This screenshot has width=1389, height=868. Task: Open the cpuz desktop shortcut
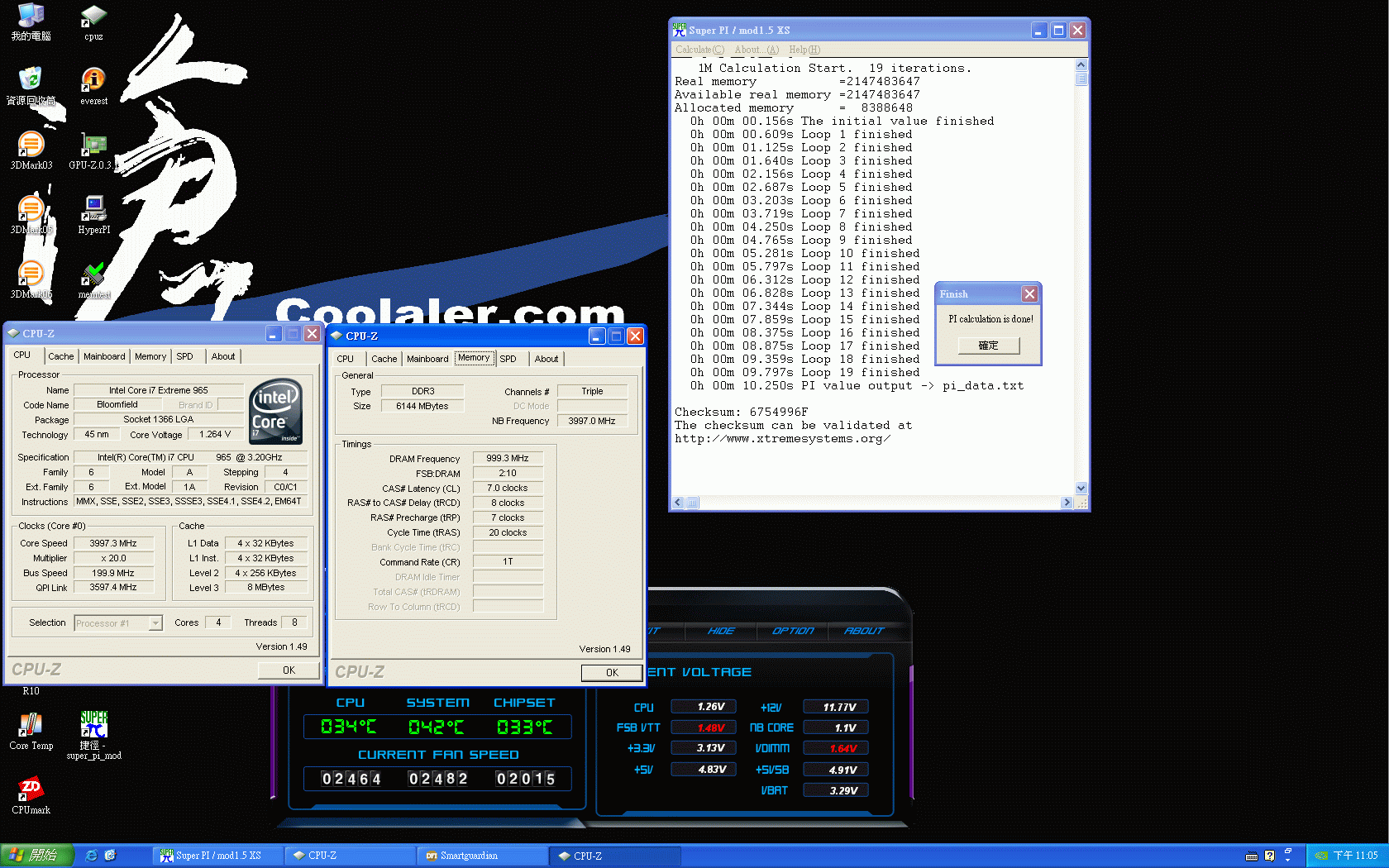93,22
